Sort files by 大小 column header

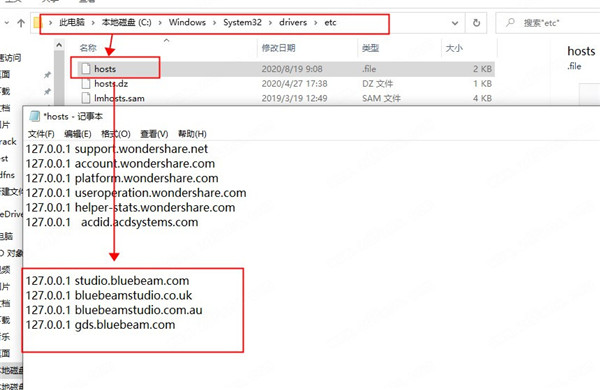point(454,48)
